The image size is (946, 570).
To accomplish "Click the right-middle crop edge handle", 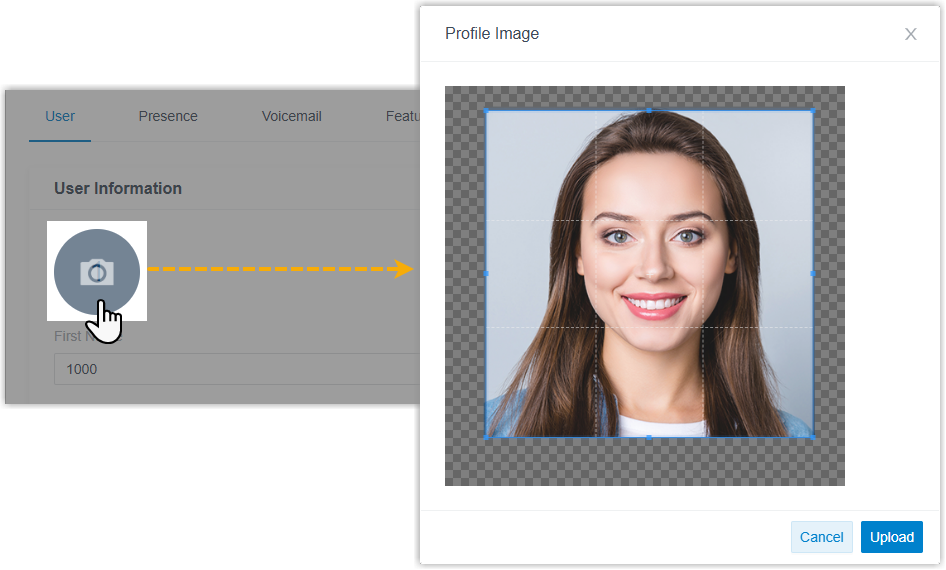I will [x=812, y=273].
